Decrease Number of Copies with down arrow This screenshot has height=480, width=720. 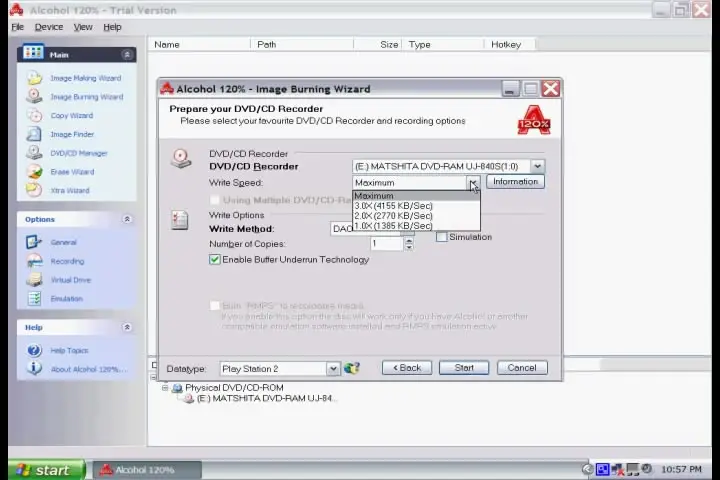(x=409, y=247)
